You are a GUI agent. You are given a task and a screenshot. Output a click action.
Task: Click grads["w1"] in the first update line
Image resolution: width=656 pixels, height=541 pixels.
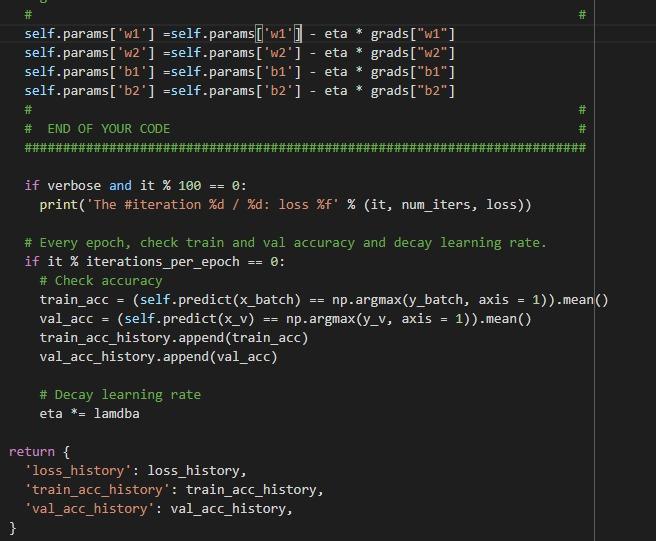(413, 33)
